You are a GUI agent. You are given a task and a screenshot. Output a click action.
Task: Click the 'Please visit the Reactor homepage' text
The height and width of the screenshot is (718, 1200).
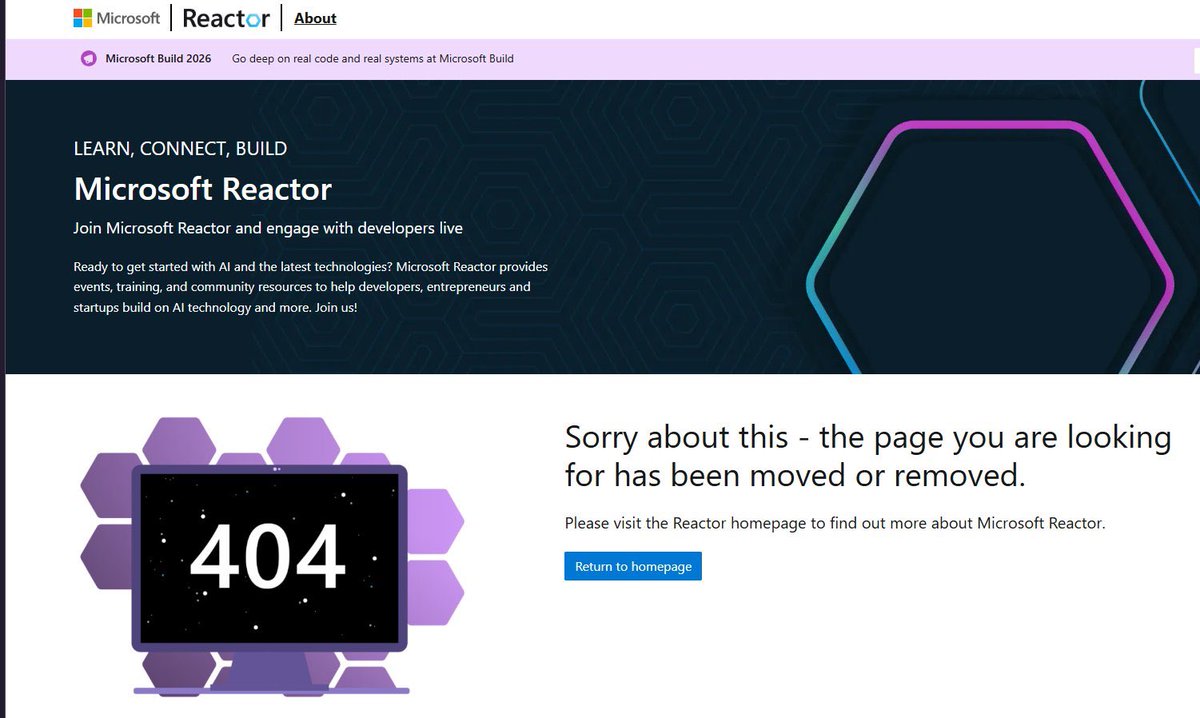pos(835,523)
